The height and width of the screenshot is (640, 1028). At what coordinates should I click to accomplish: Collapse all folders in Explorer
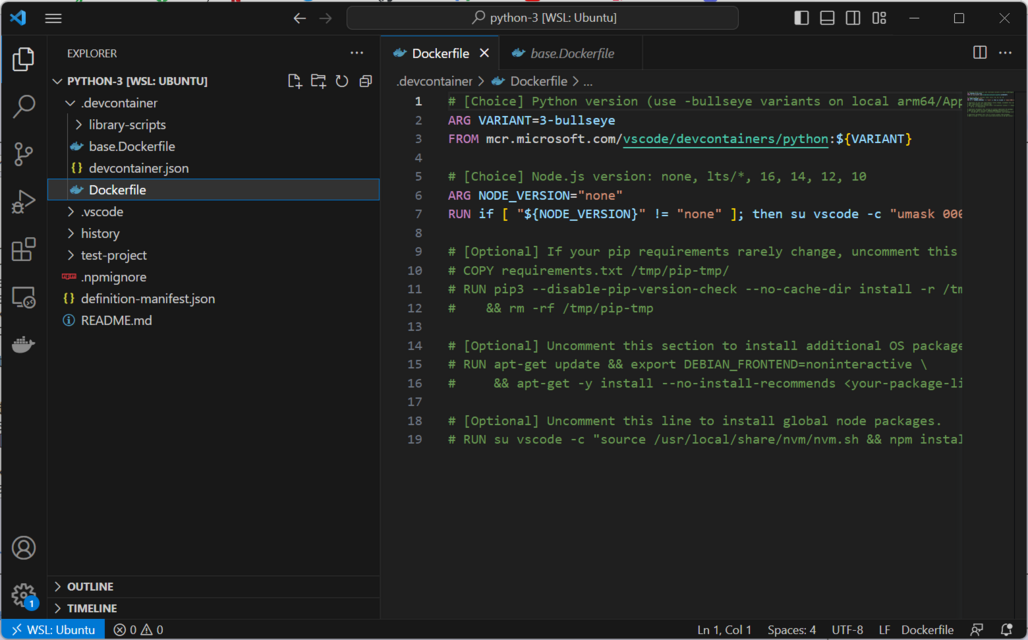tap(366, 81)
